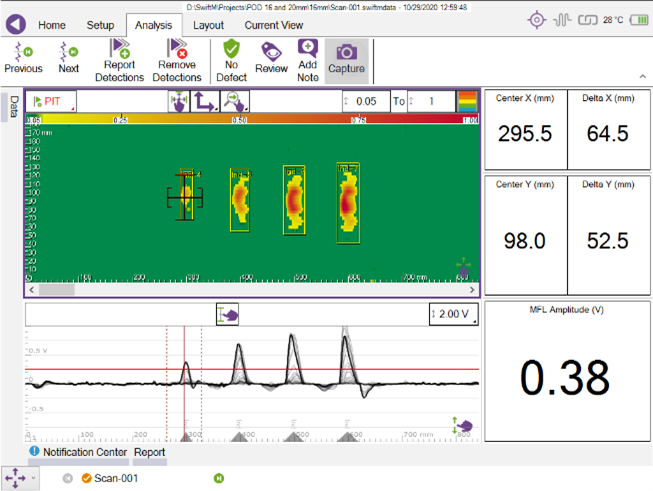Image resolution: width=653 pixels, height=491 pixels.
Task: Switch to the Layout tab
Action: [208, 25]
